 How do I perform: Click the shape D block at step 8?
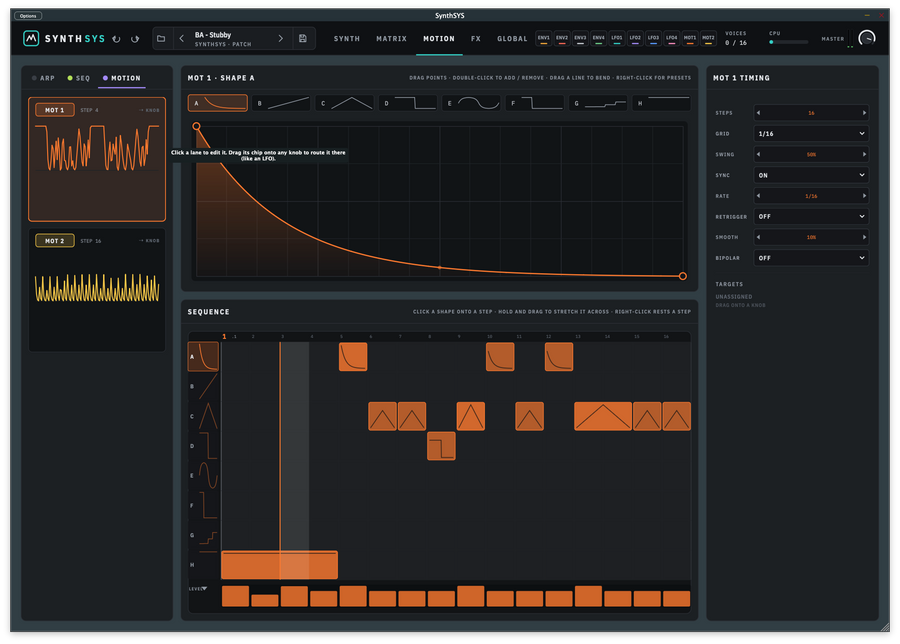[x=441, y=446]
